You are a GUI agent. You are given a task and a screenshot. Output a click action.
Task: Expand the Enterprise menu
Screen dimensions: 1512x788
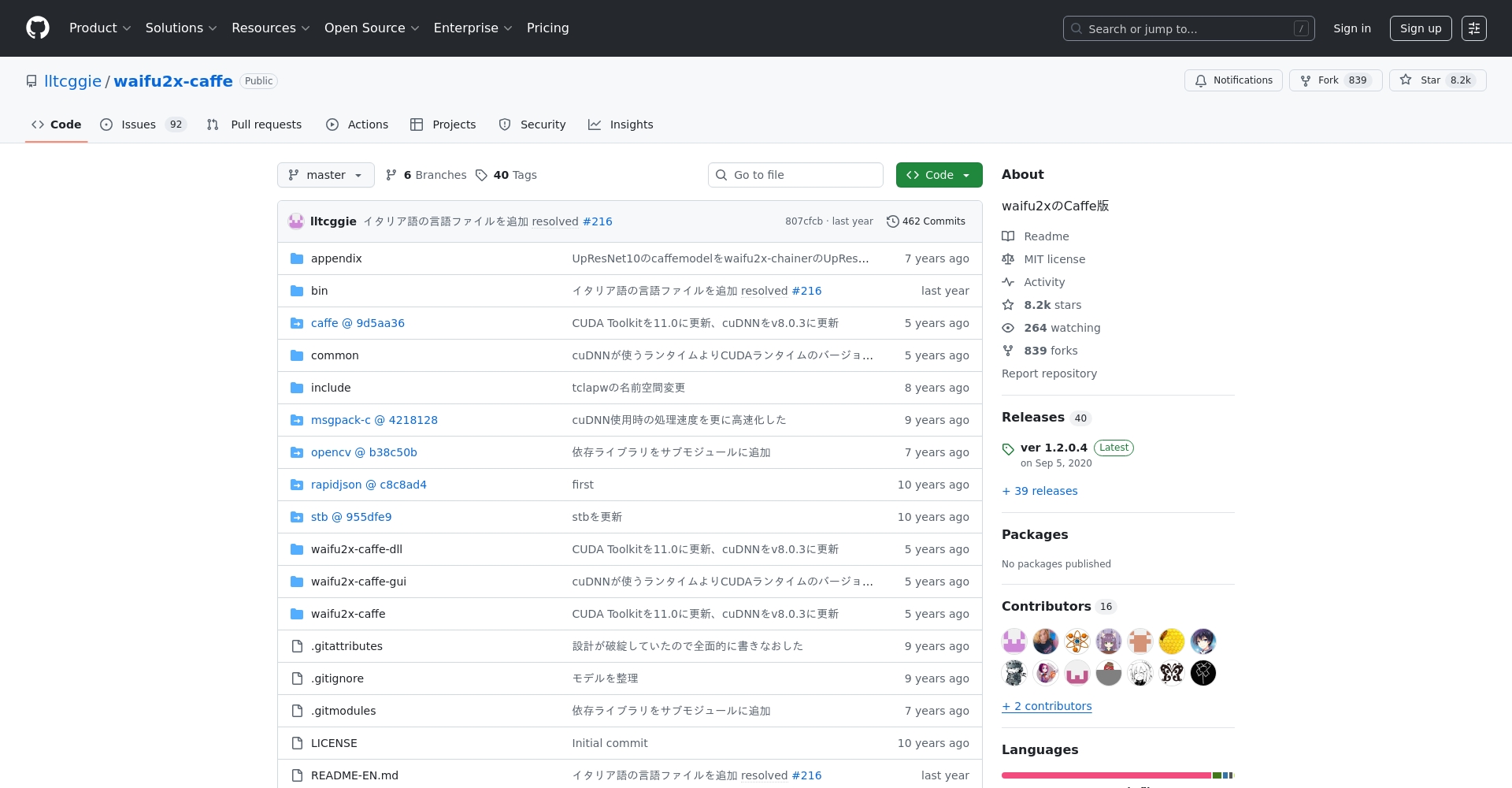tap(472, 28)
